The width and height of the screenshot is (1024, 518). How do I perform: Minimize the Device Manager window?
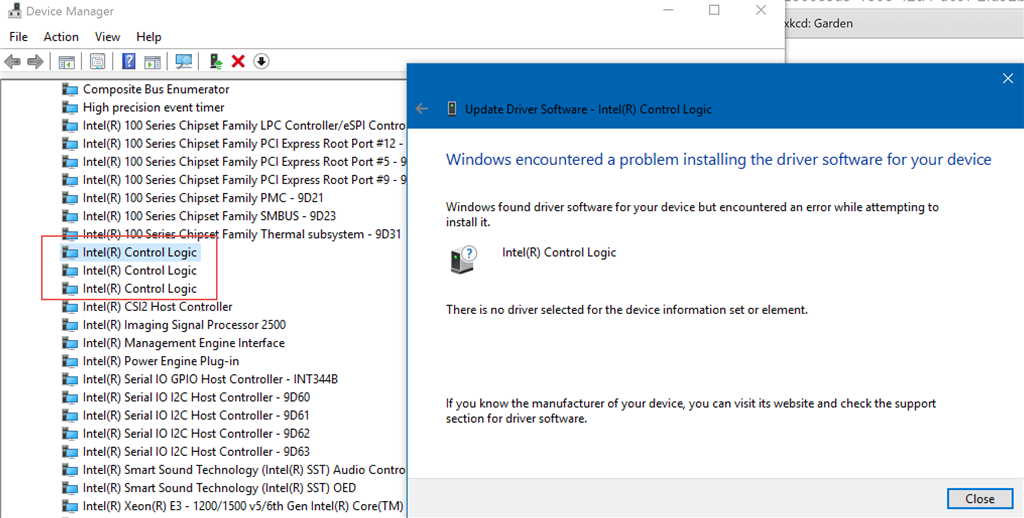coord(667,10)
